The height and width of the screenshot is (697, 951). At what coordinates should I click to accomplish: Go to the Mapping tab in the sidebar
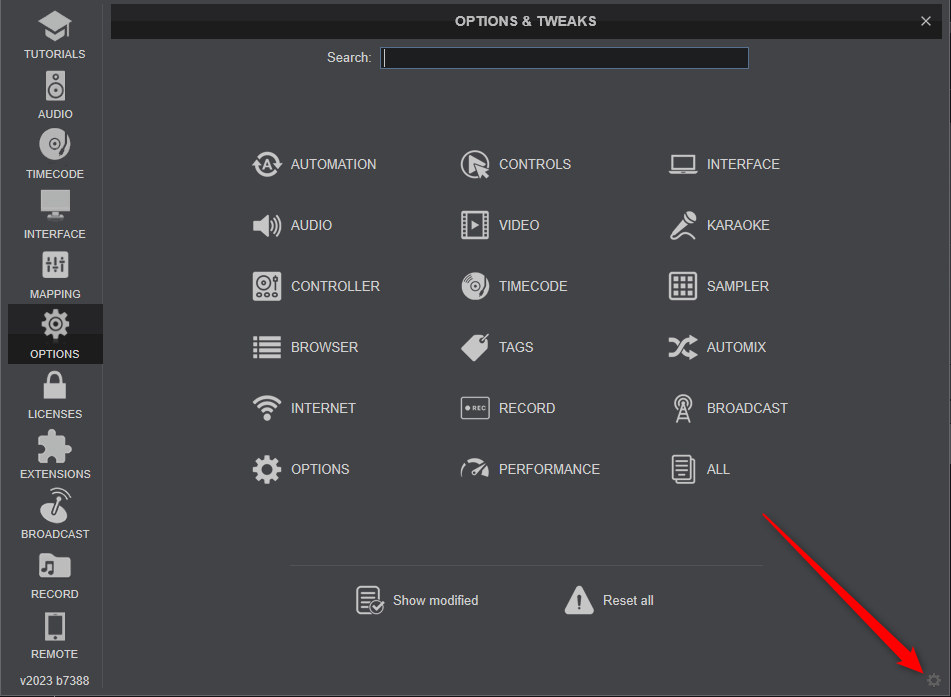click(55, 275)
